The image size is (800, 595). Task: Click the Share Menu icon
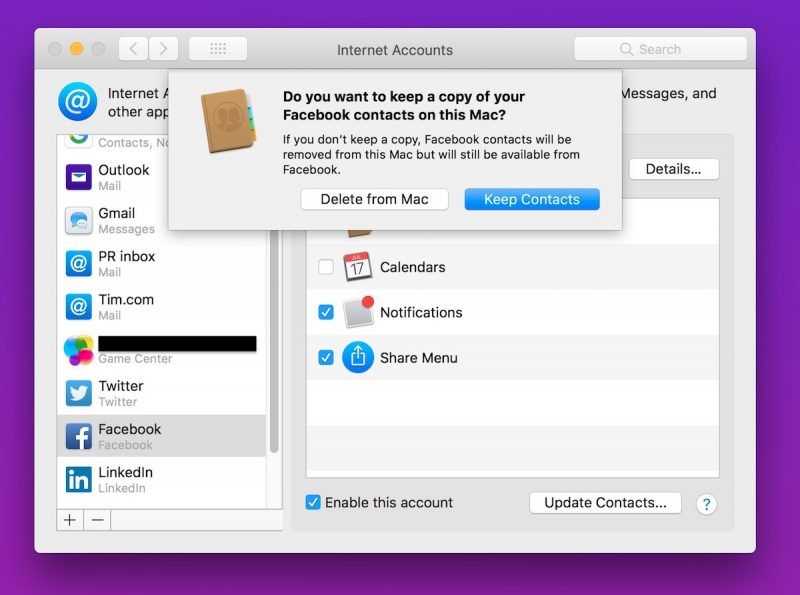[x=358, y=357]
